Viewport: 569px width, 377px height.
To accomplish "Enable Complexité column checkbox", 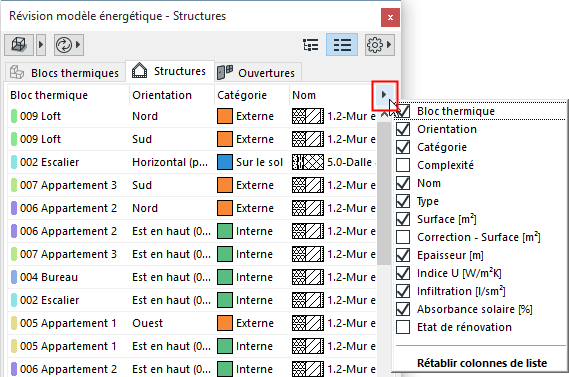I will pos(403,165).
